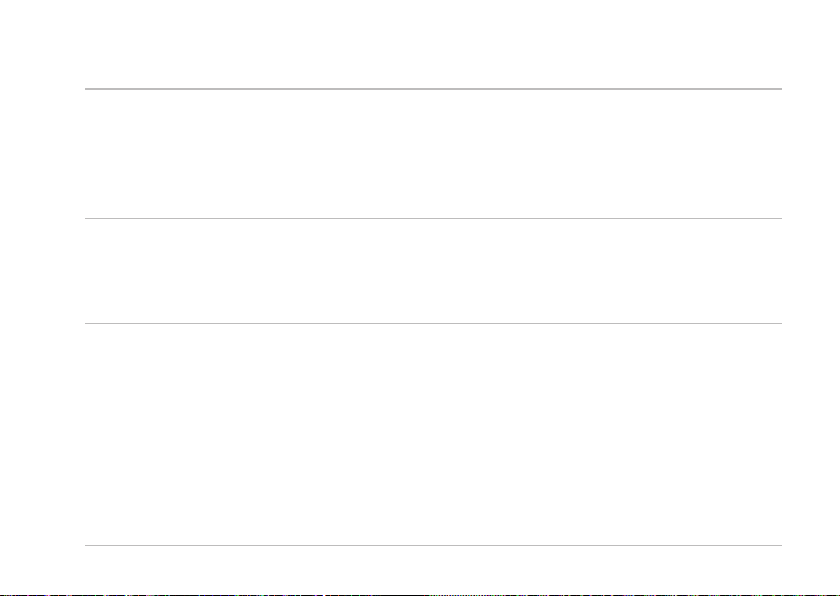Screen dimensions: 840x596
Task: Click the thick top horizontal divider line
Action: [433, 89]
